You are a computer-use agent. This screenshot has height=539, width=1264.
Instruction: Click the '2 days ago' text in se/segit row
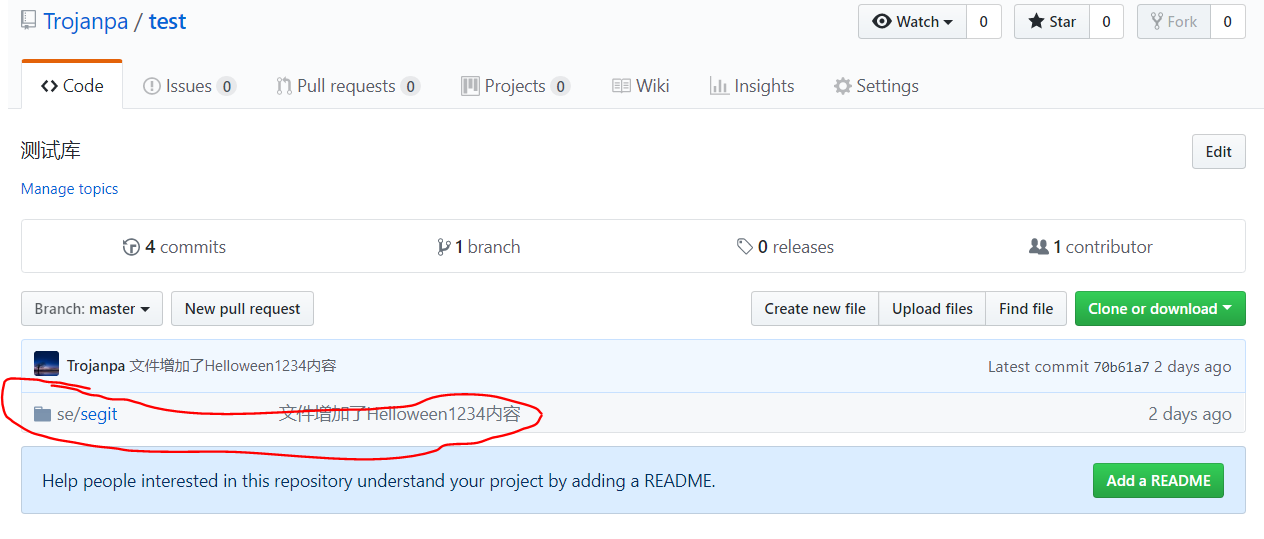1190,414
